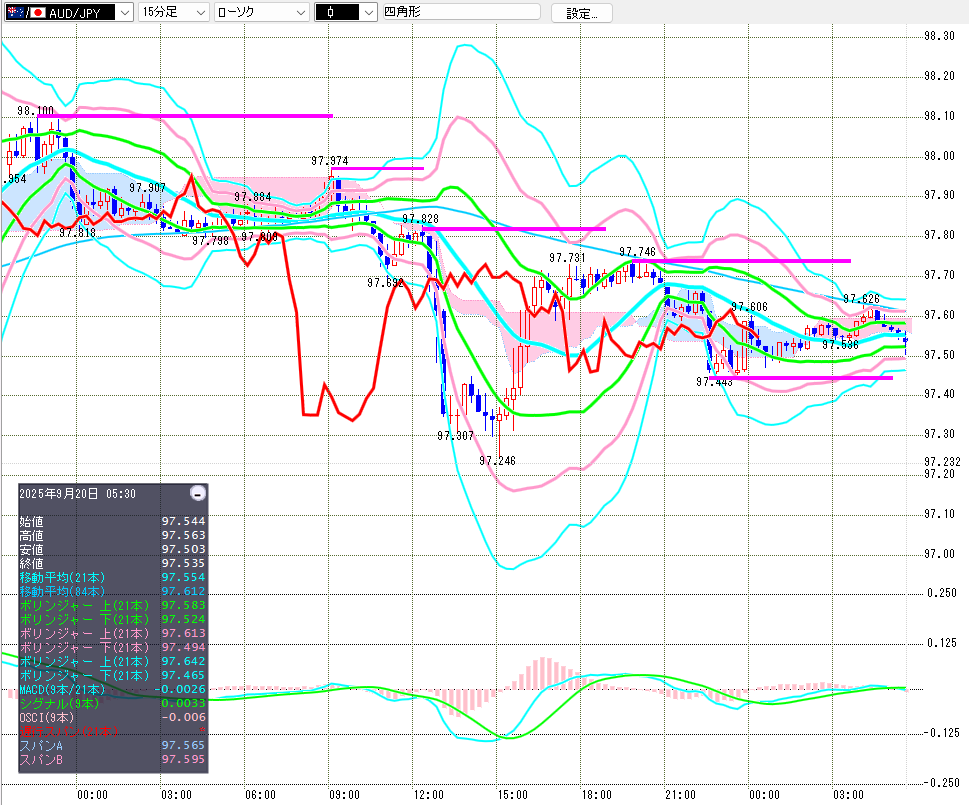Image resolution: width=969 pixels, height=805 pixels.
Task: Select the magenta support line at 97.443
Action: pyautogui.click(x=800, y=378)
